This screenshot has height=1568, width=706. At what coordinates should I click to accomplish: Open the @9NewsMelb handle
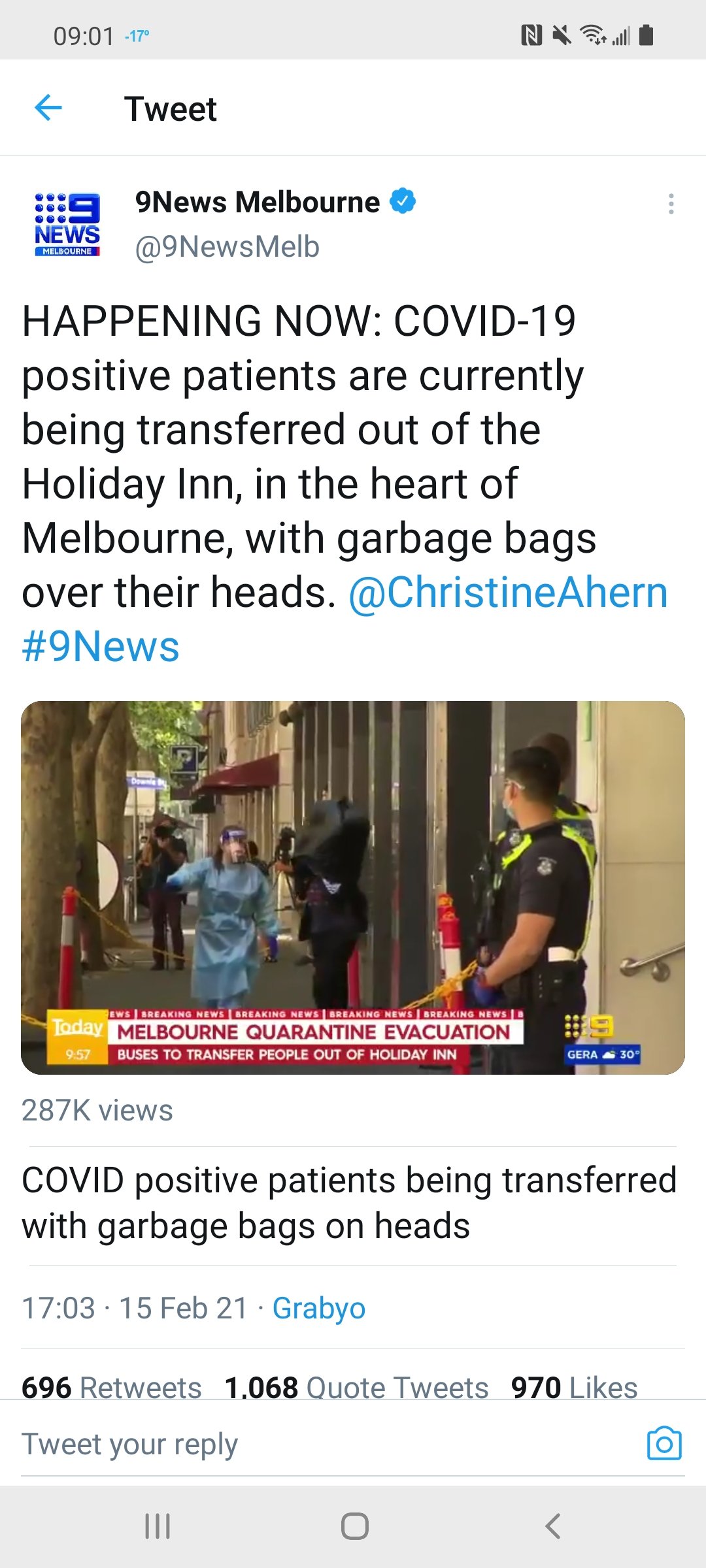227,247
